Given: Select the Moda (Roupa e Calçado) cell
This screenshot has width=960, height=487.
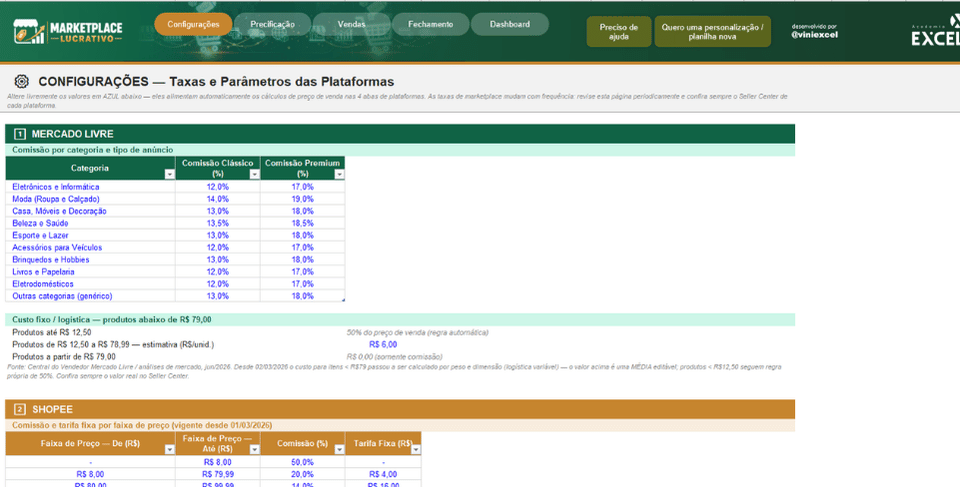Looking at the screenshot, I should tap(91, 199).
